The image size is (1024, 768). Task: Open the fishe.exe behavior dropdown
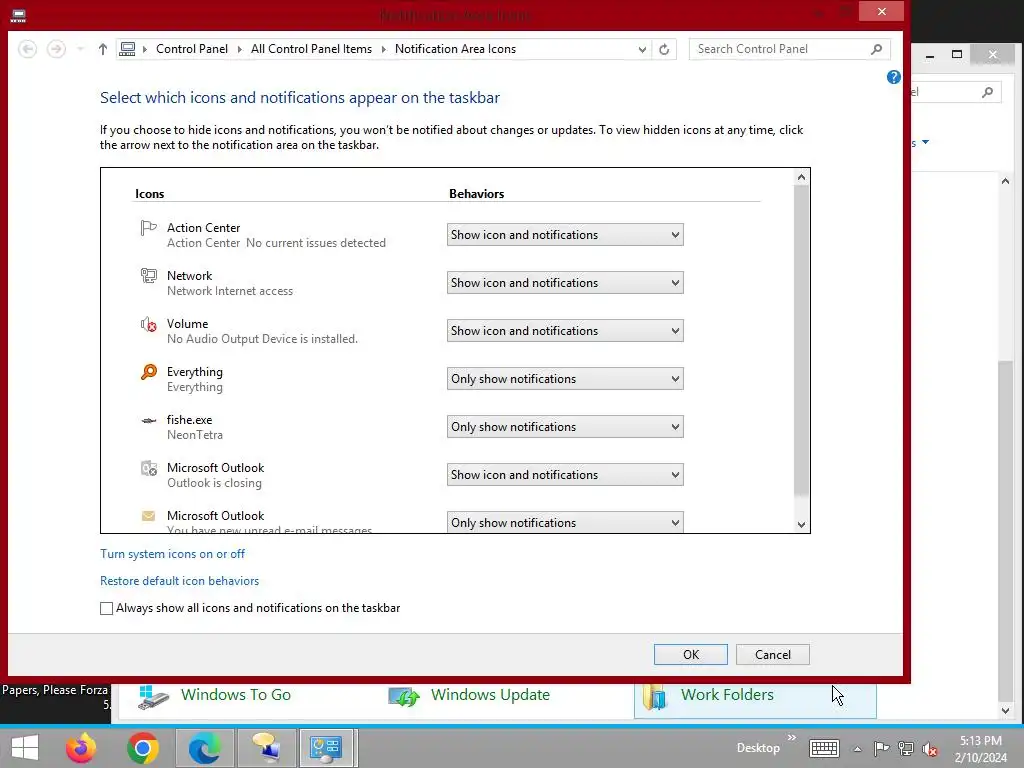pos(565,427)
